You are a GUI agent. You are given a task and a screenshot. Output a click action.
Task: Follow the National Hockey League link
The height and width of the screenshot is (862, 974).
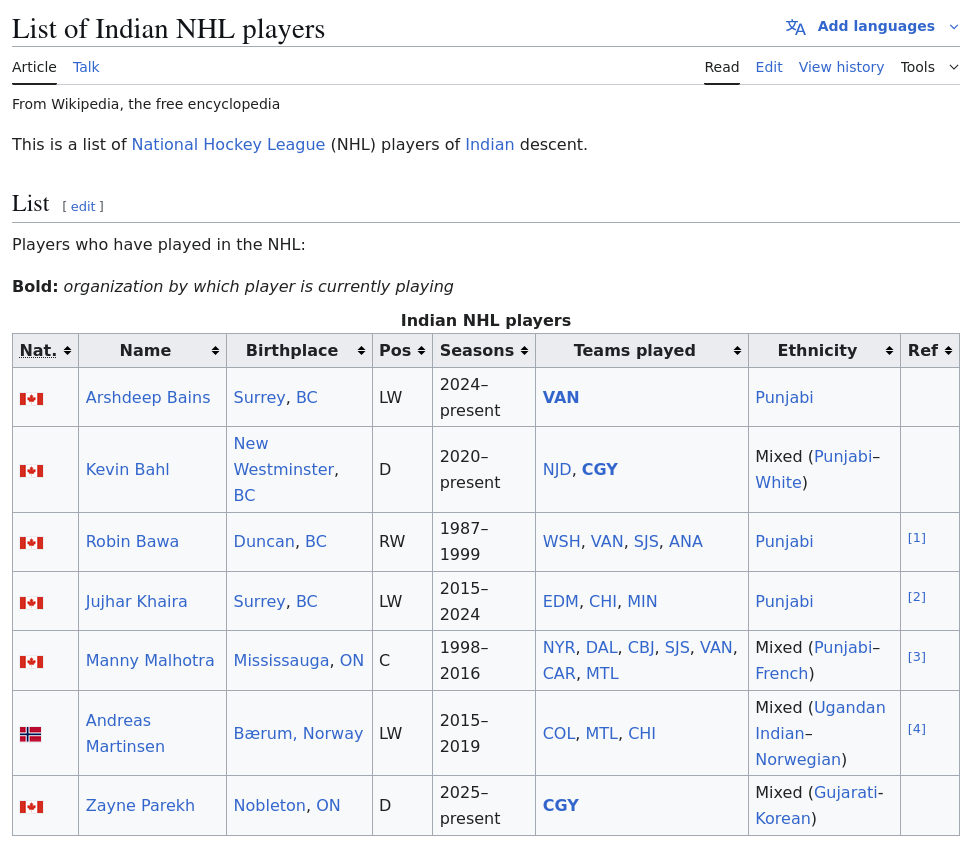coord(229,145)
